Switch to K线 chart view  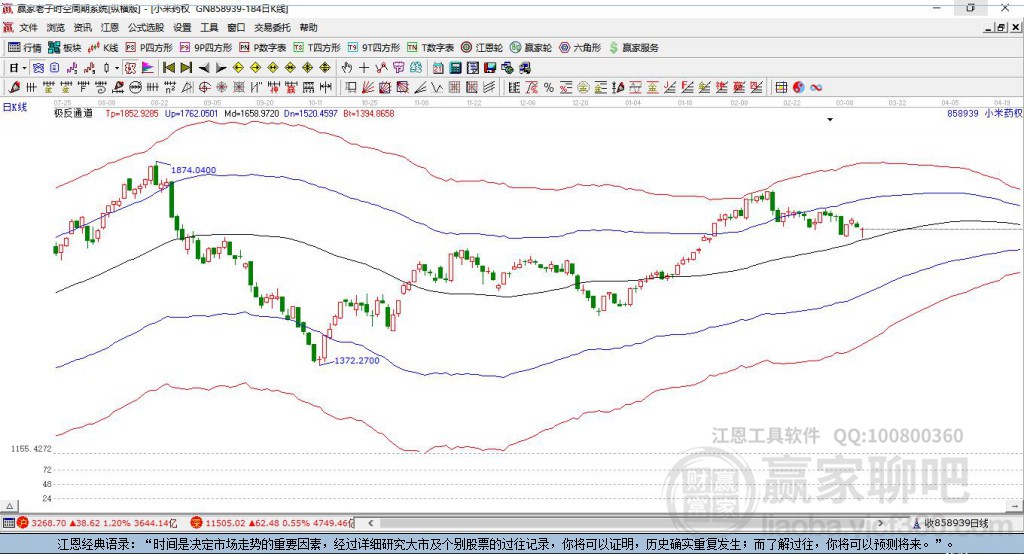point(103,48)
